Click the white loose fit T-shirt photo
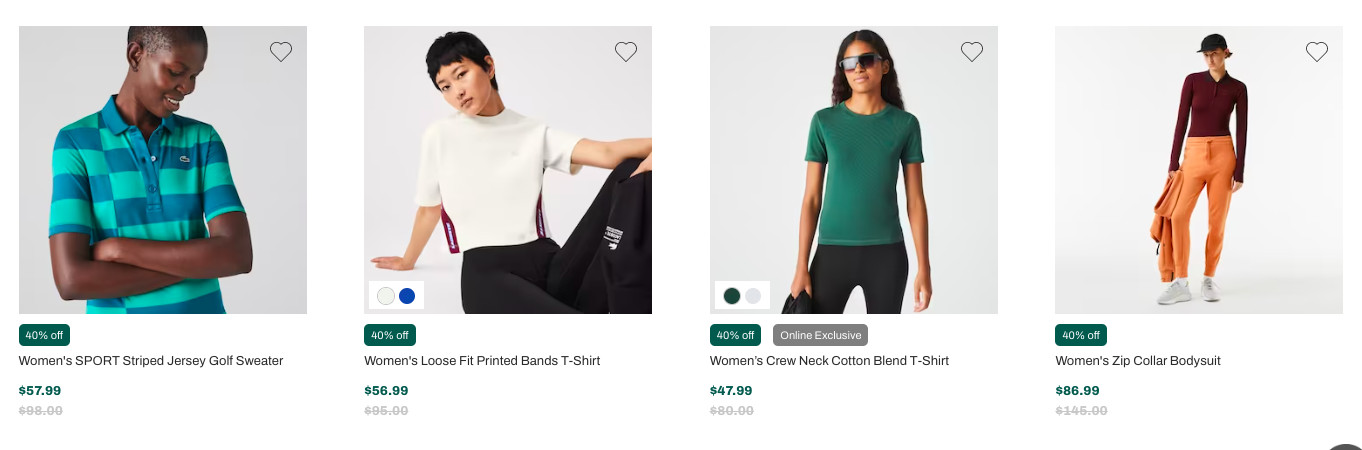1362x450 pixels. [x=508, y=170]
